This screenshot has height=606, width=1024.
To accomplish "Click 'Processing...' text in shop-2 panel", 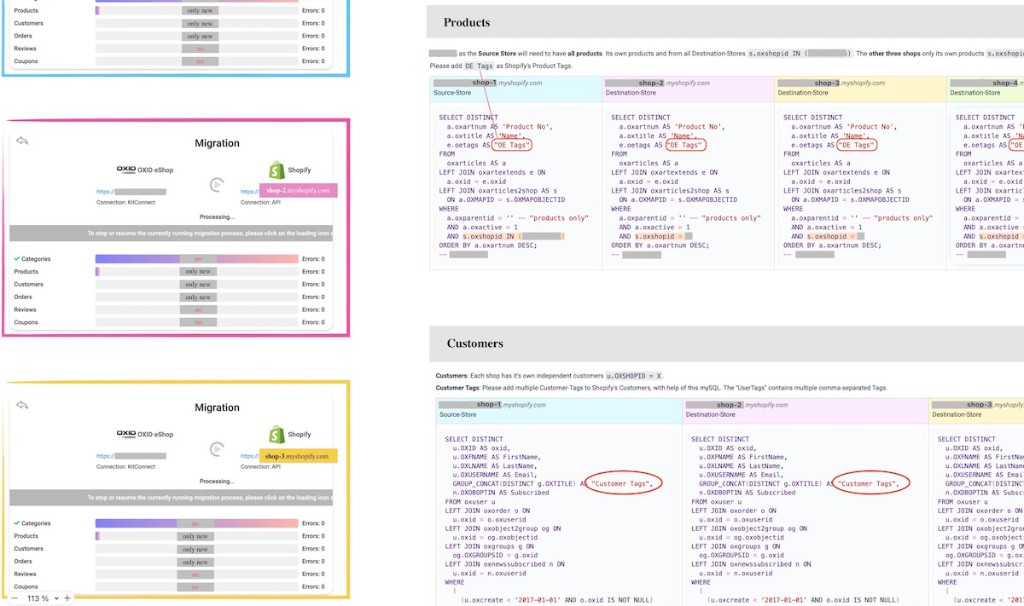I will (217, 217).
